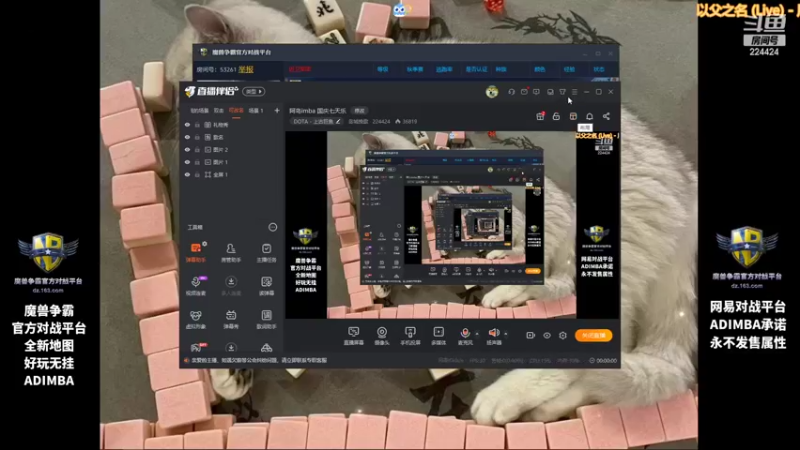
Task: Click the orange 关闭直播 button
Action: [593, 335]
